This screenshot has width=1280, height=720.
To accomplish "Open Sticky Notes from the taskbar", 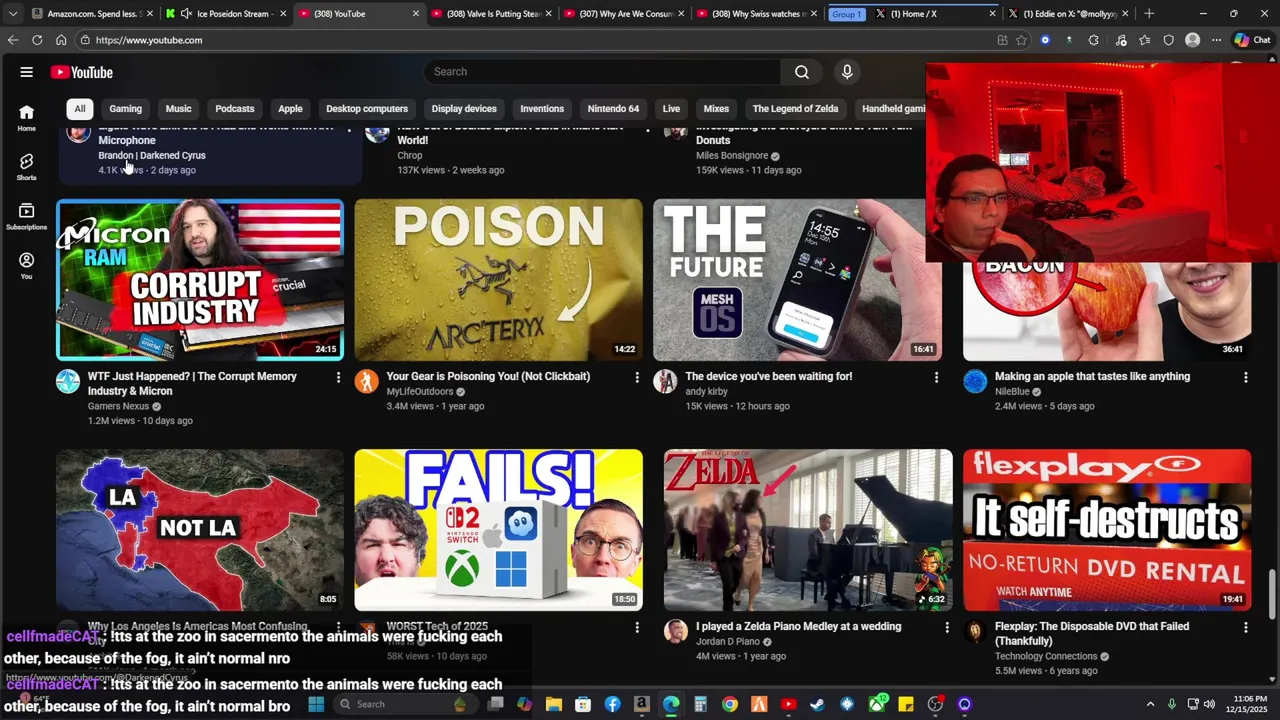I will tap(906, 704).
